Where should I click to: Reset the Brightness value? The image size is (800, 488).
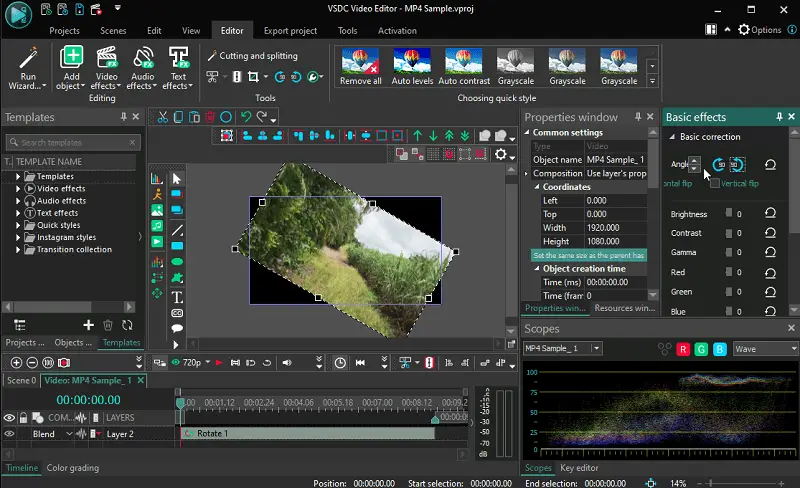coord(770,214)
